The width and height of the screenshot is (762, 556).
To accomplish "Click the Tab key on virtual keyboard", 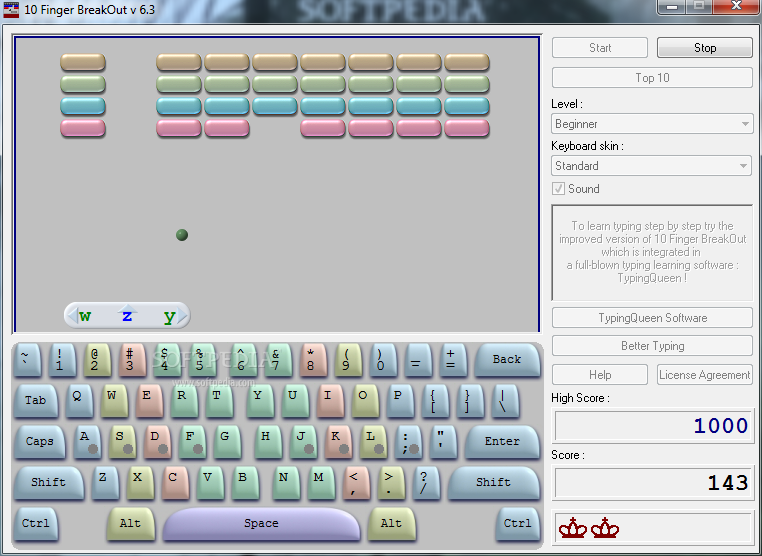I will (x=35, y=400).
